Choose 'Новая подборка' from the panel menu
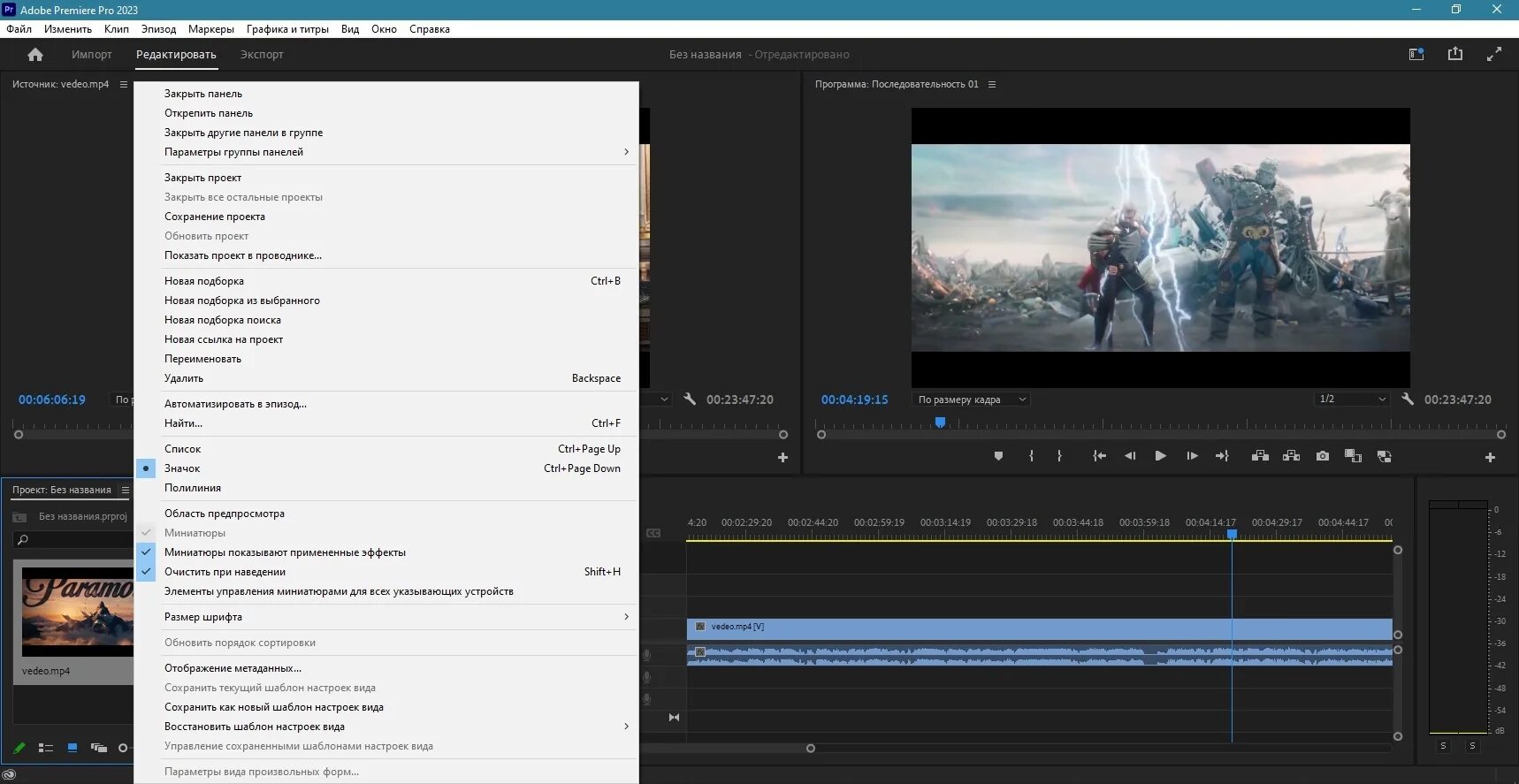 coord(204,281)
